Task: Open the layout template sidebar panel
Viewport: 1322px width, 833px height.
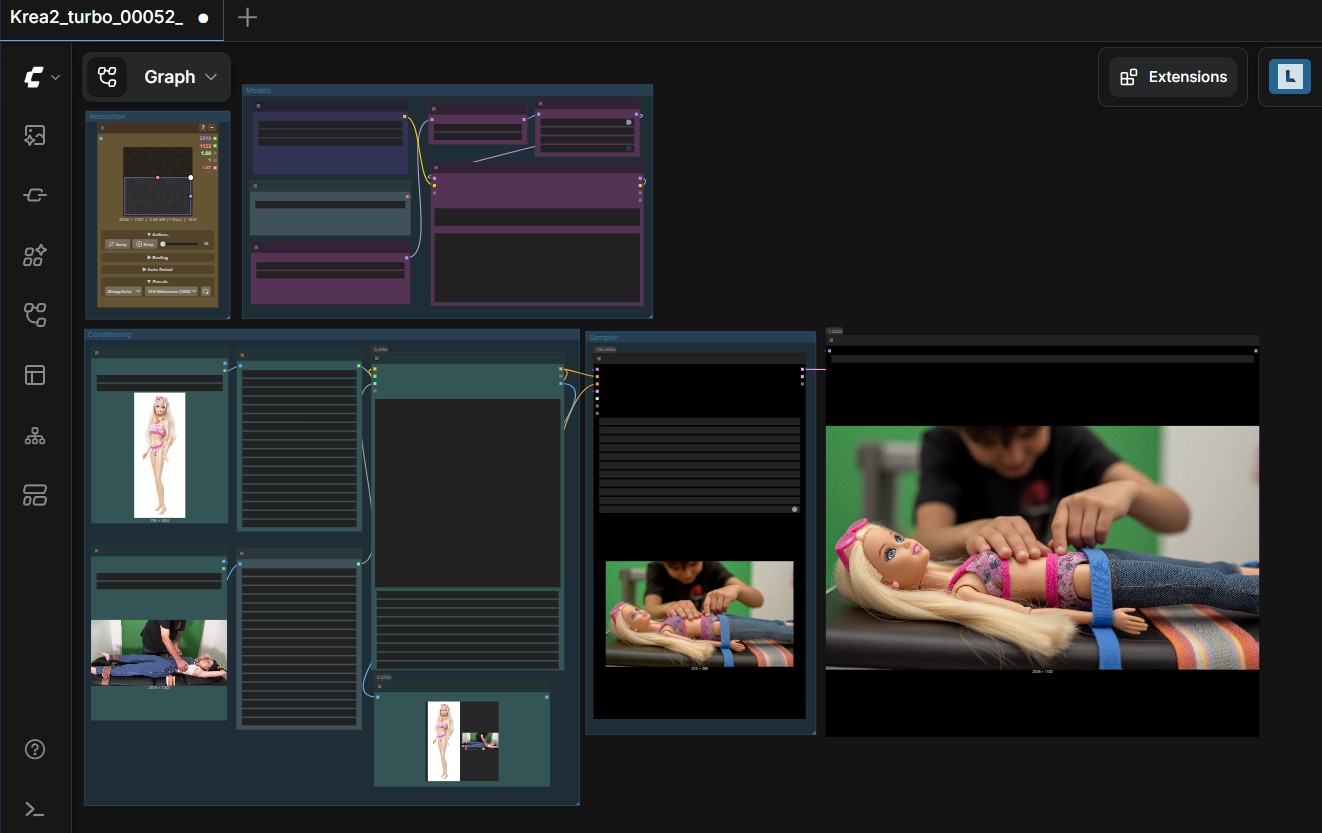Action: (35, 375)
